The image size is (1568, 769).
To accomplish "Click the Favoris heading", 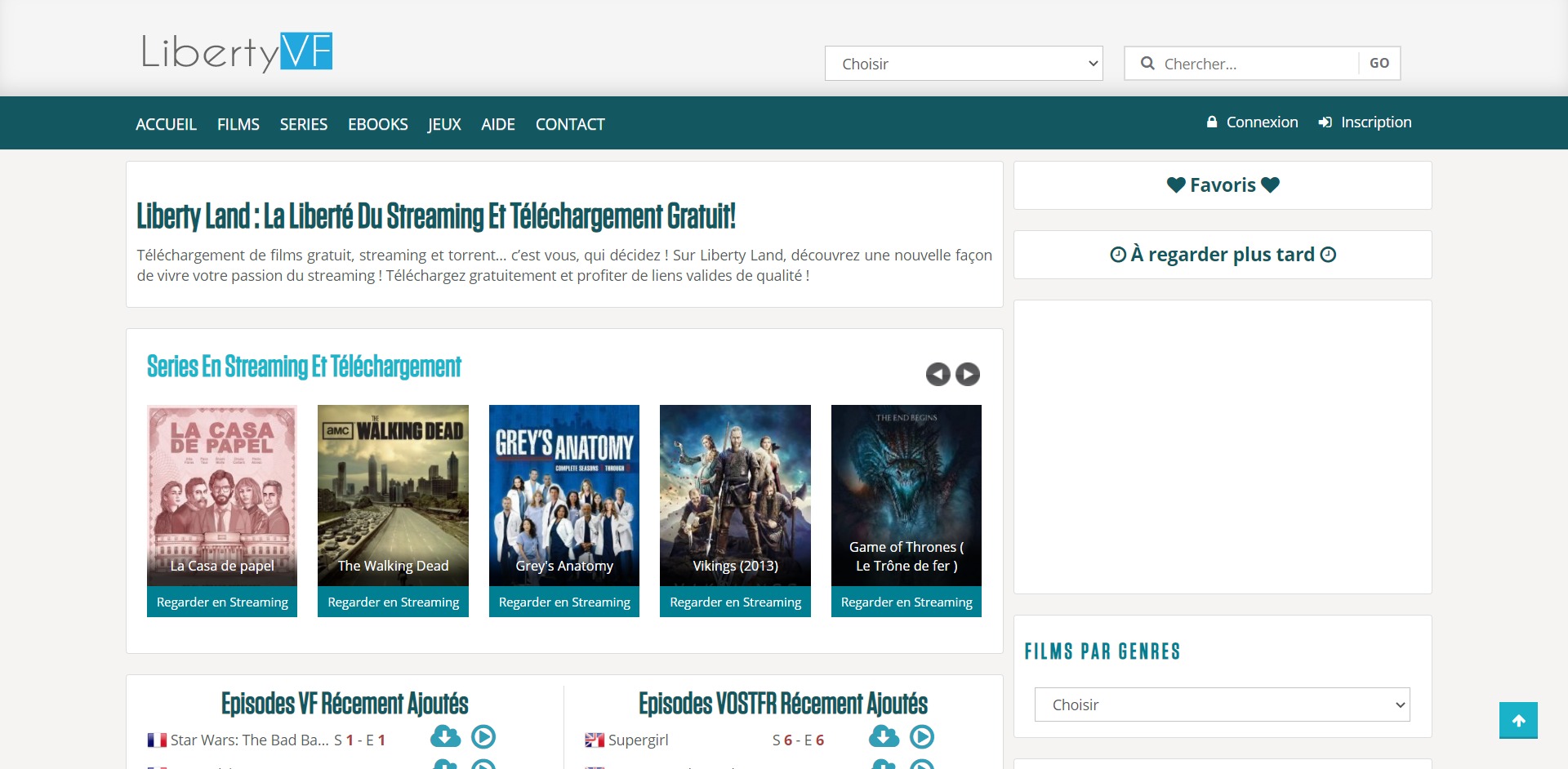I will pos(1223,185).
